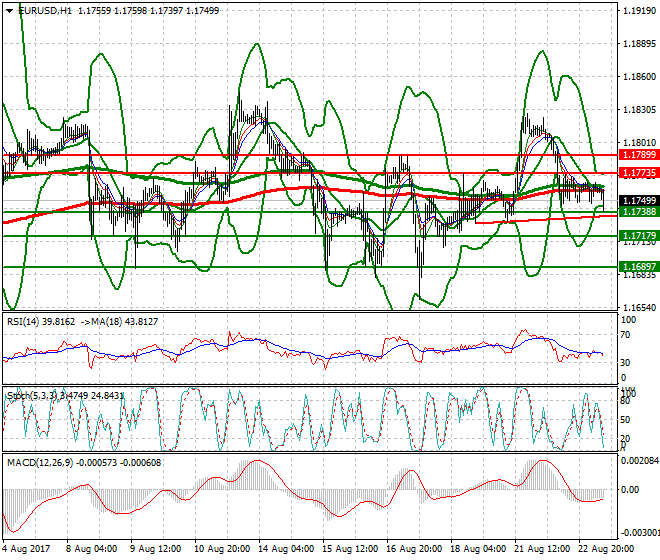Select the green 1.17388 price level label

pyautogui.click(x=639, y=211)
